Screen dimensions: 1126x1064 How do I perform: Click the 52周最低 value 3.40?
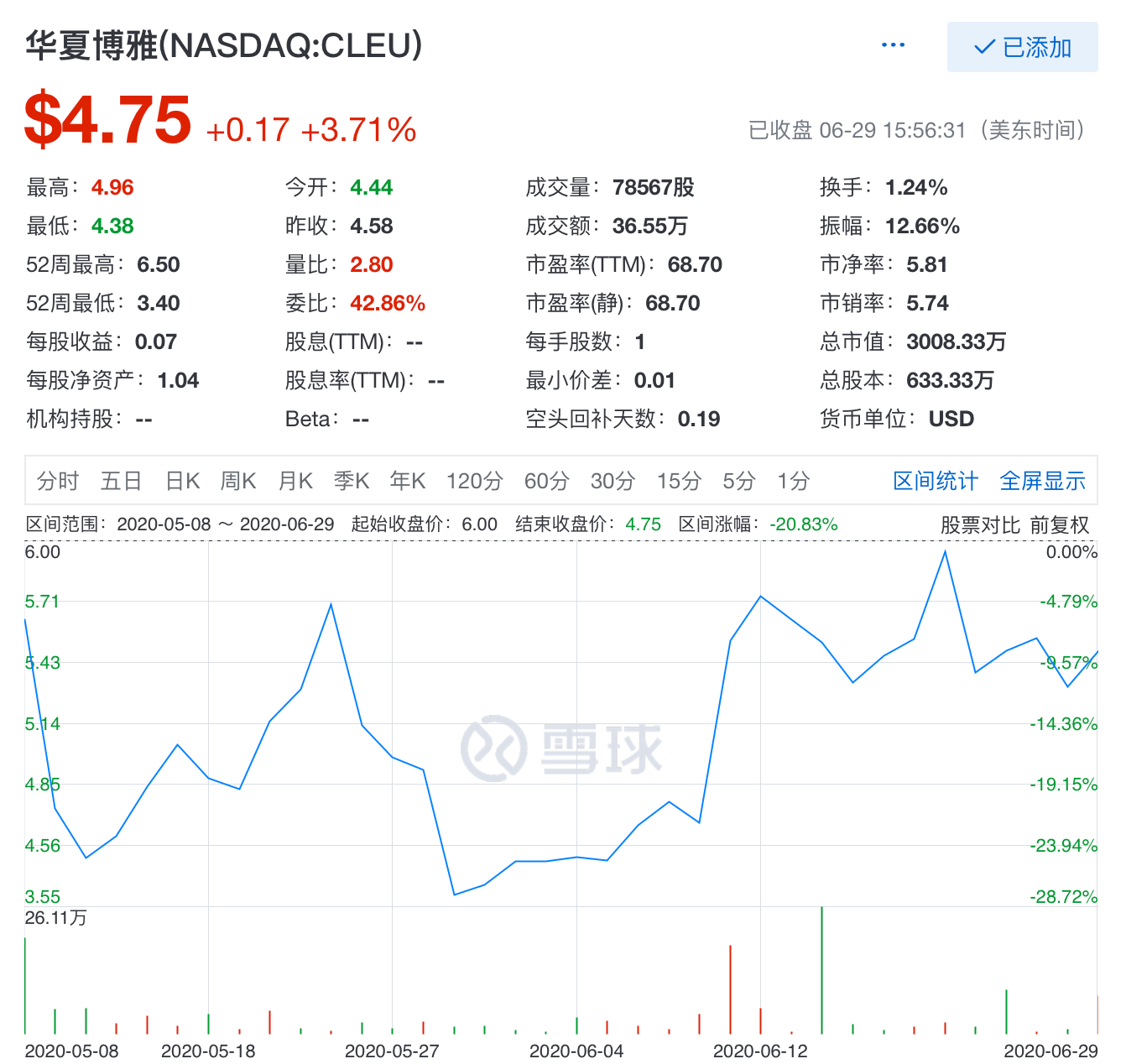point(159,303)
